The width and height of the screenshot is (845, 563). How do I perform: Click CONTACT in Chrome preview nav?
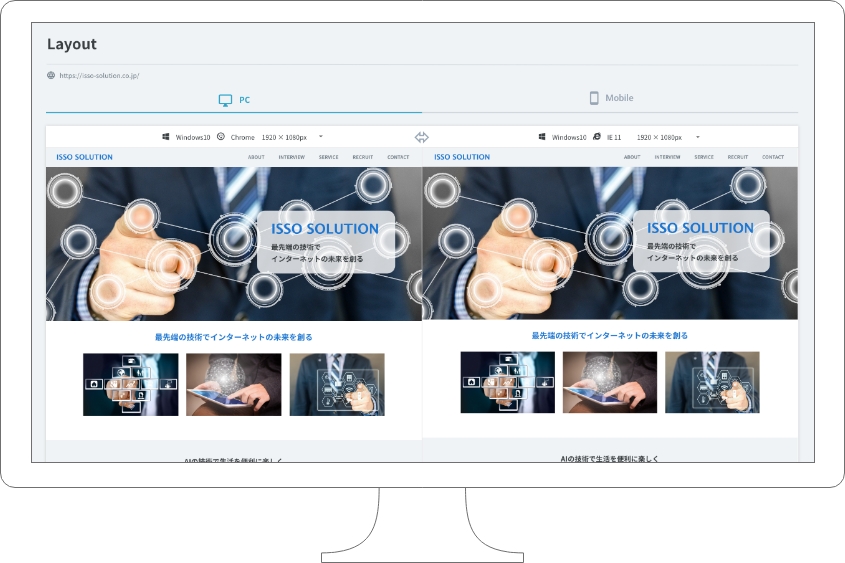point(398,157)
